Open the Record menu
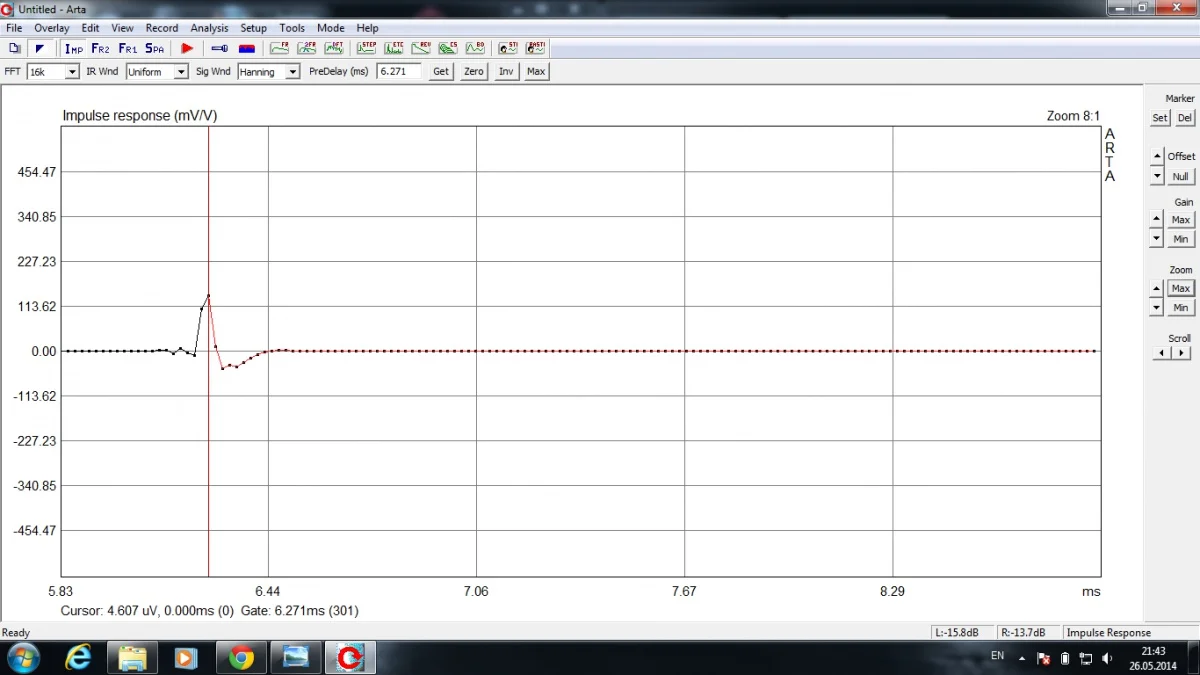1200x675 pixels. click(162, 28)
